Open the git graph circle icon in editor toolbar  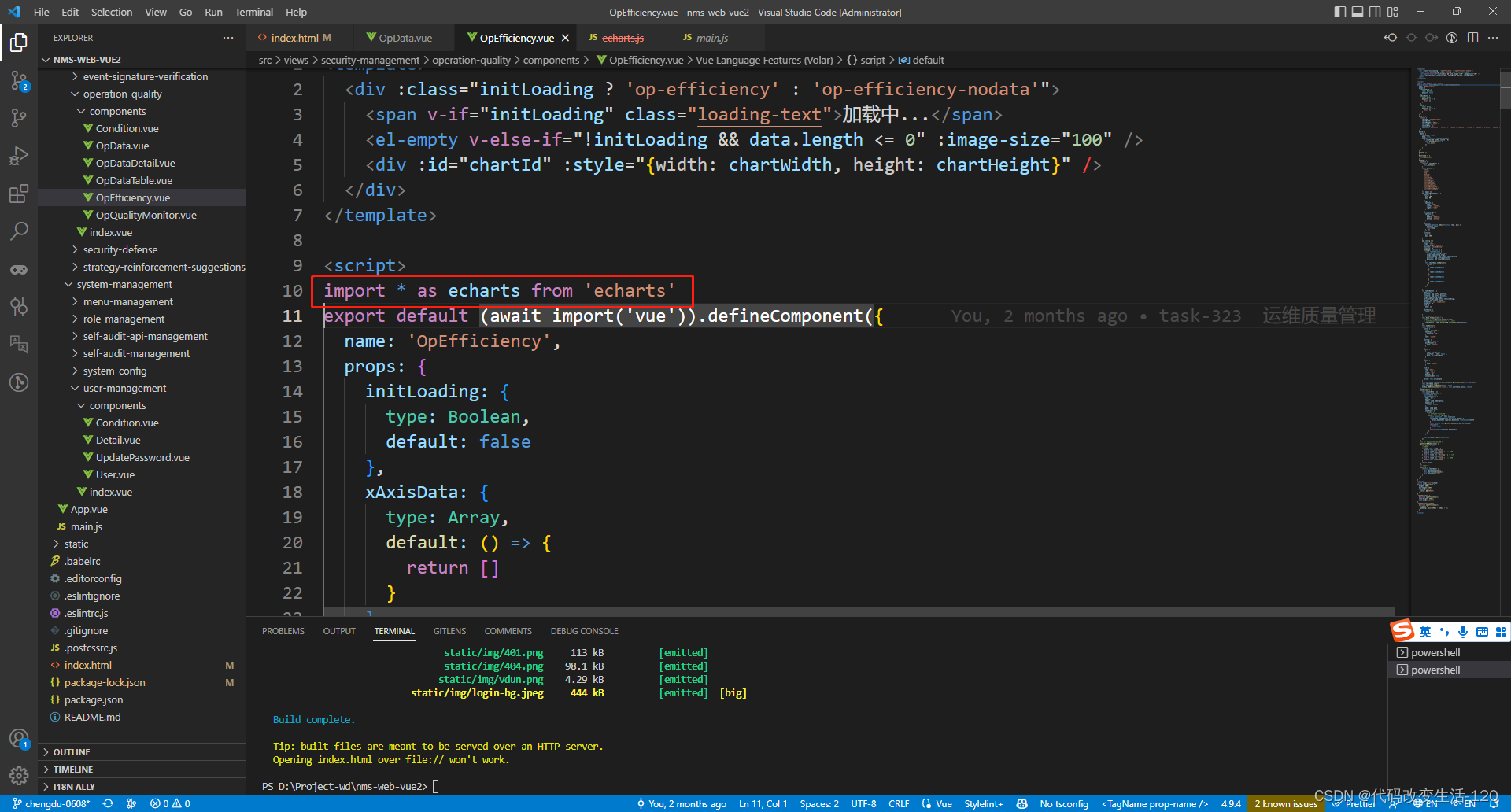(x=1452, y=38)
